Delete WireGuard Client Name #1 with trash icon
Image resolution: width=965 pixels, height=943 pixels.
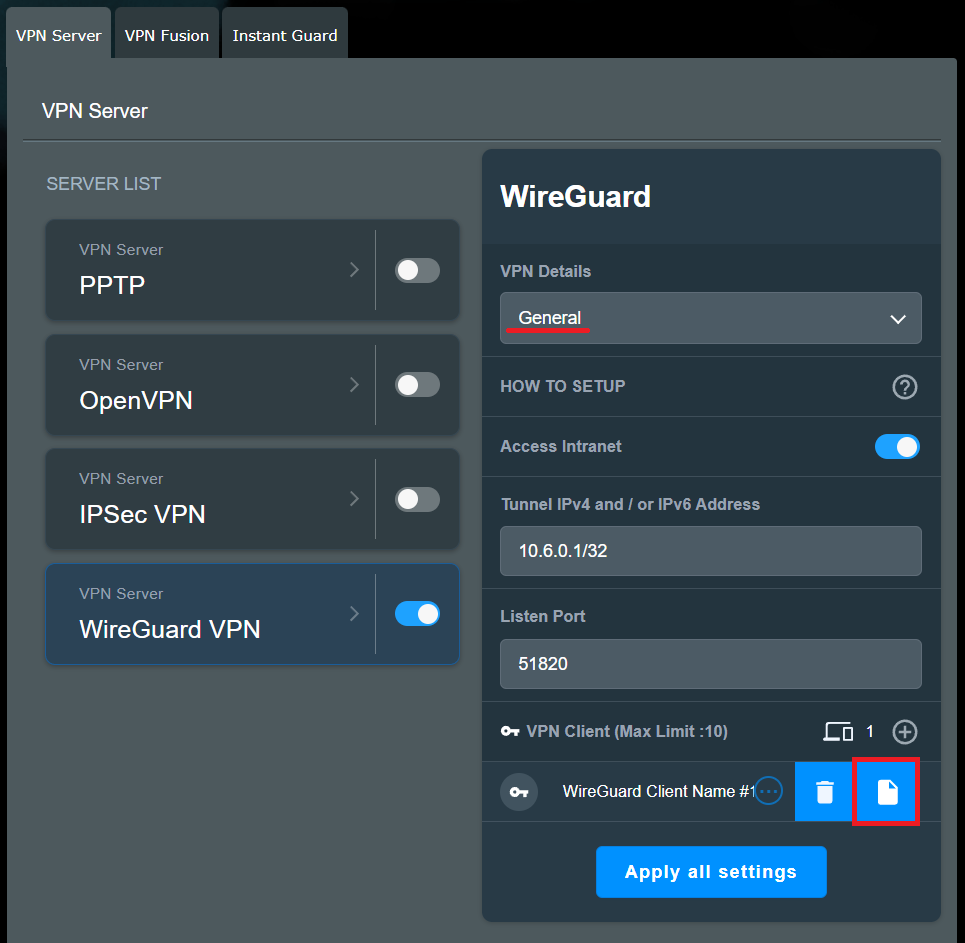(824, 792)
